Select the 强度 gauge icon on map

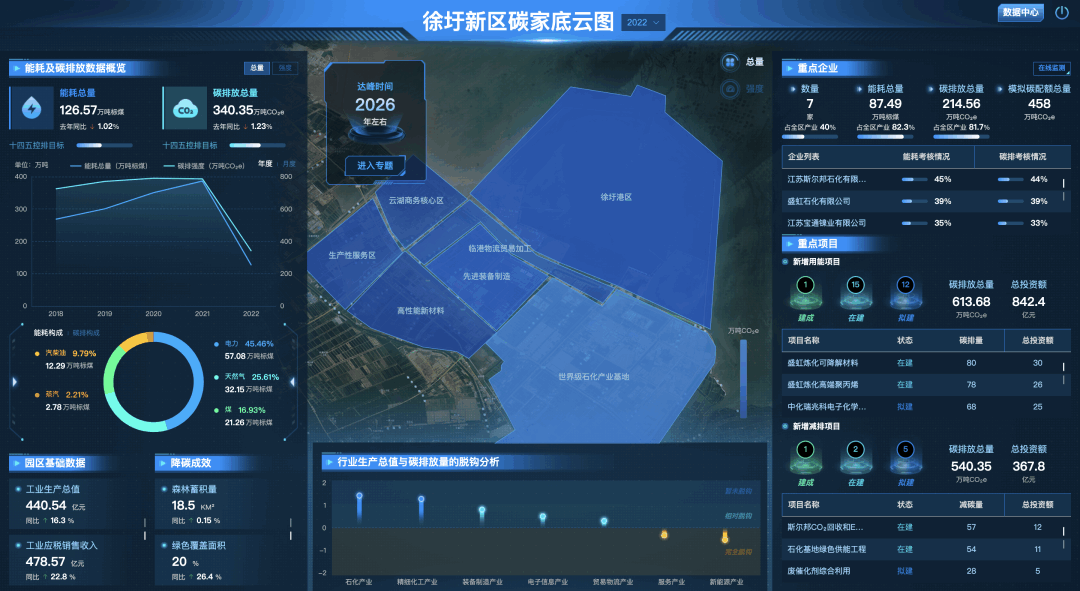pyautogui.click(x=731, y=89)
